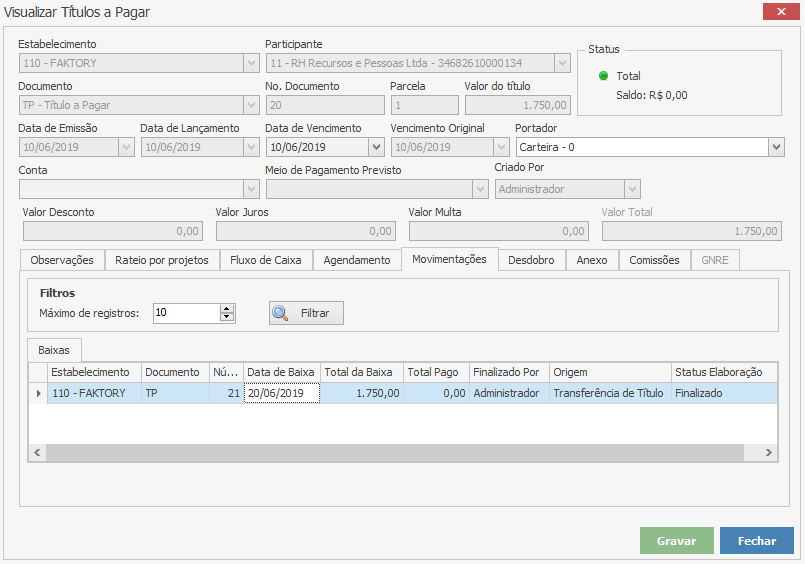
Task: Click the row indicator arrow in Baixas grid
Action: (39, 394)
